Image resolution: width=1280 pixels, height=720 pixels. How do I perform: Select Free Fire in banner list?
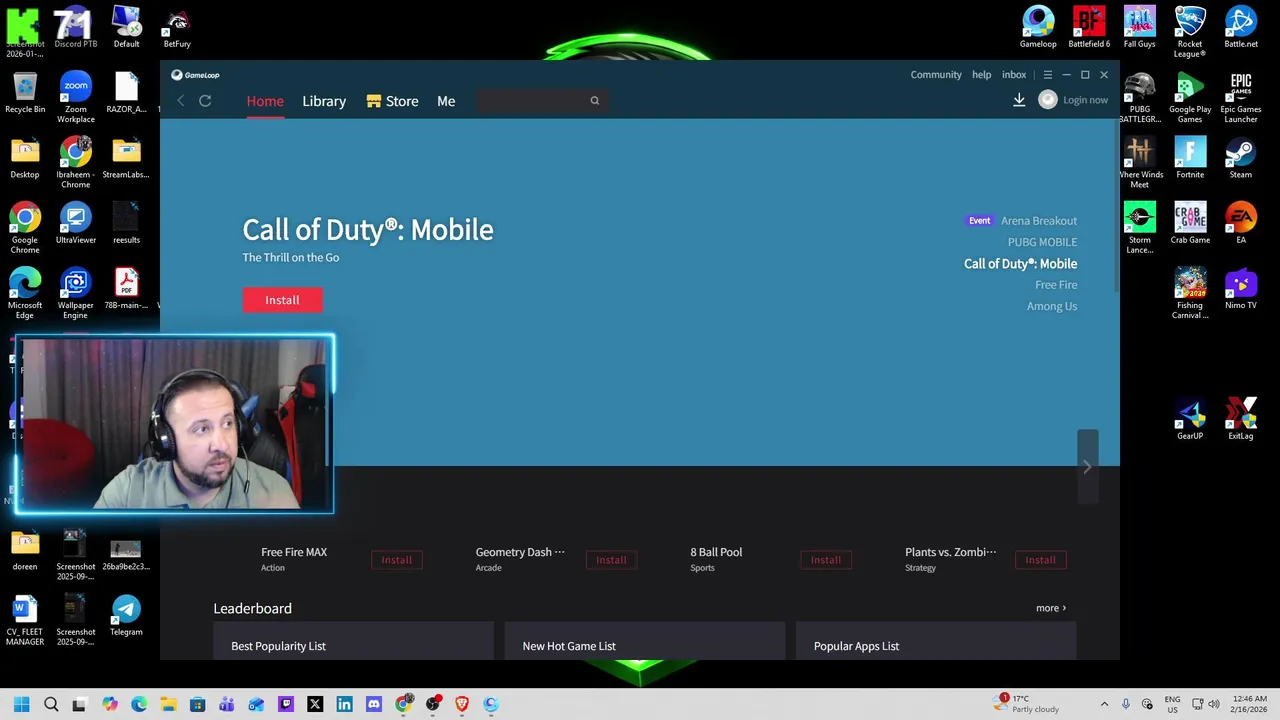pyautogui.click(x=1056, y=285)
